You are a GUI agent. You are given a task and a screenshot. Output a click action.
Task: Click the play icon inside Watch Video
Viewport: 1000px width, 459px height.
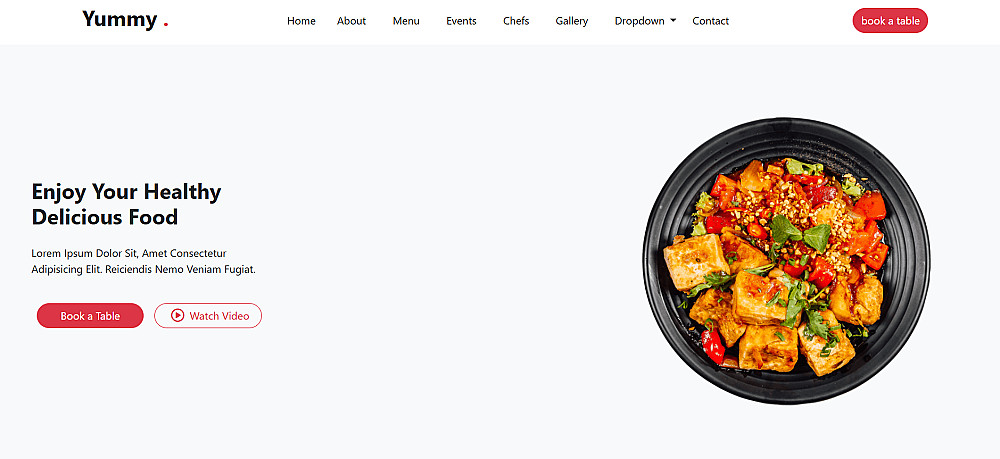tap(177, 316)
